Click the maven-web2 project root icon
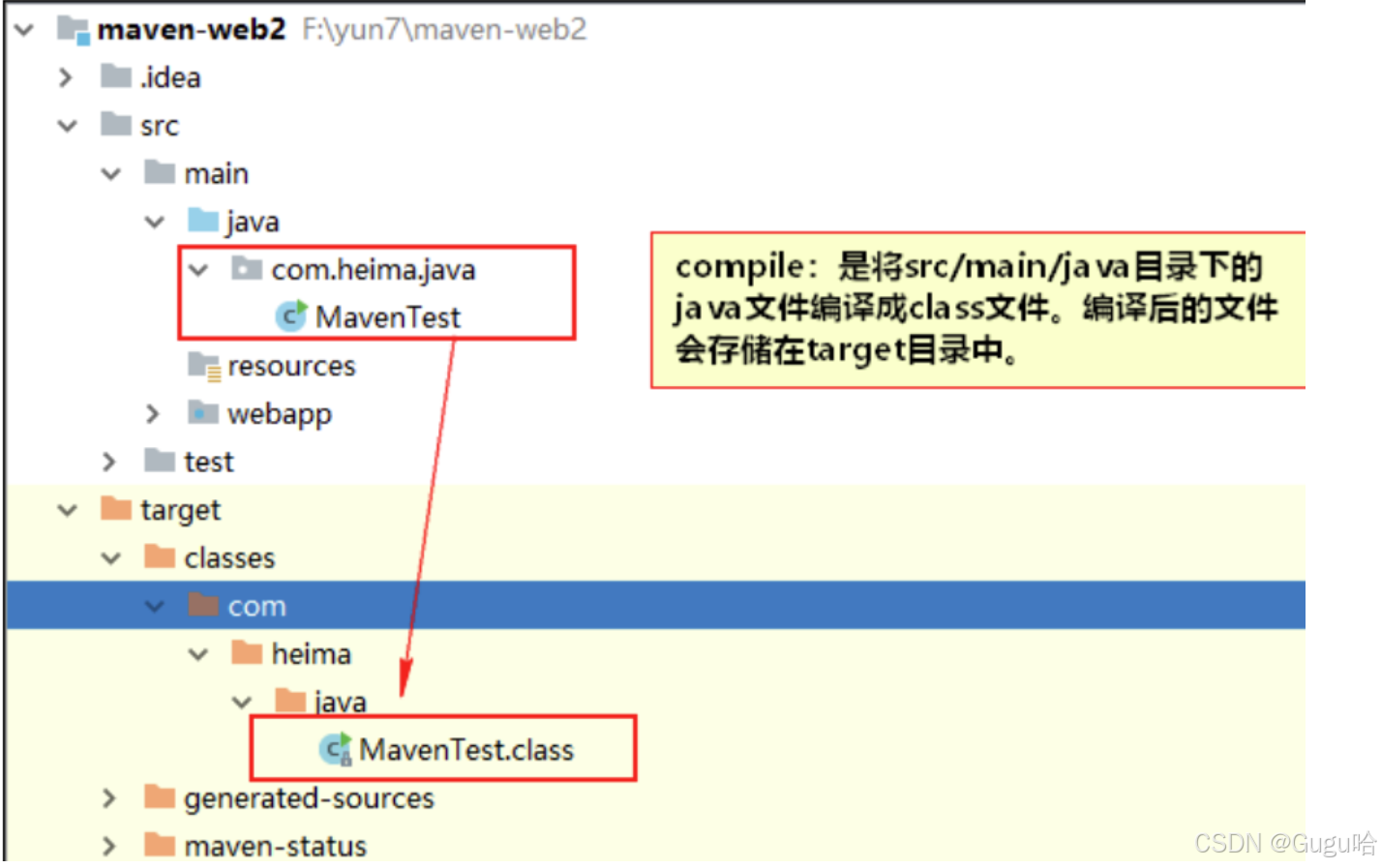Screen dimensions: 1381x868 [74, 28]
